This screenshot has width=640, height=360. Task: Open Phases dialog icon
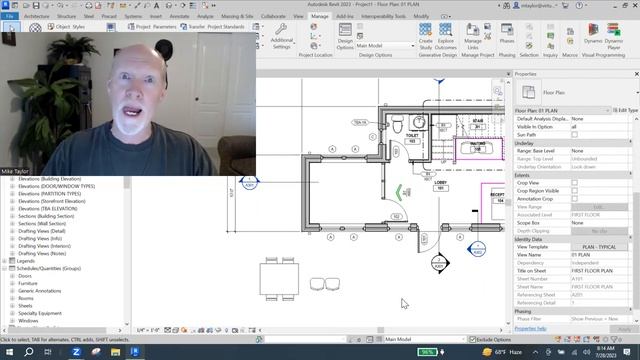507,33
